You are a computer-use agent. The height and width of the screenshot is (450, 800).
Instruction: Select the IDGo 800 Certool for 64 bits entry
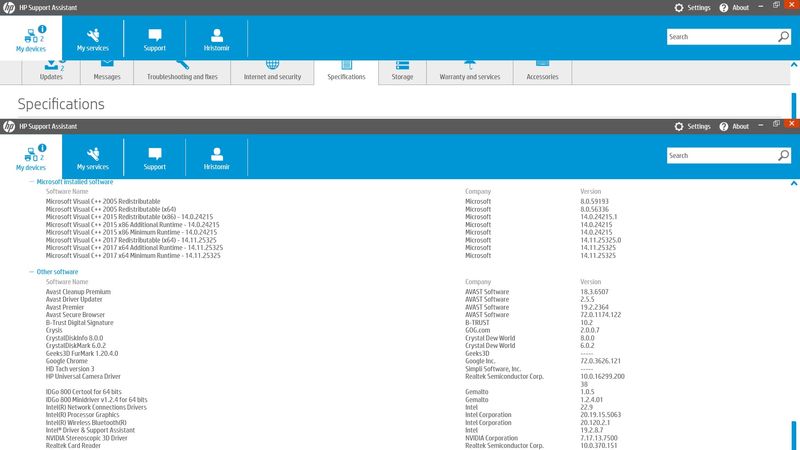pos(84,392)
